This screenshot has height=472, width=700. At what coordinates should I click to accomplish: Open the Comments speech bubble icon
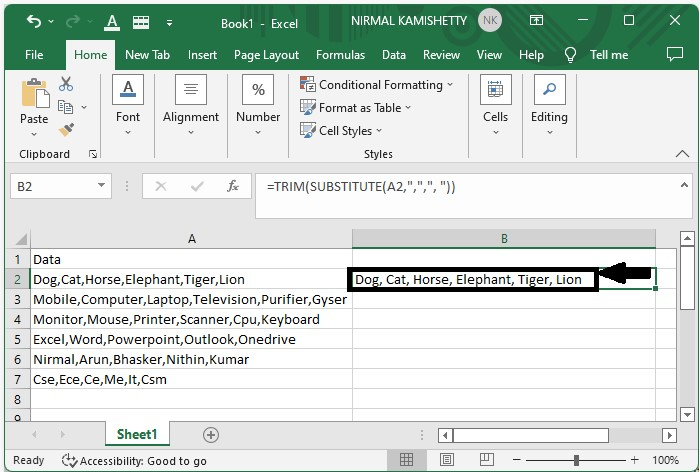675,54
